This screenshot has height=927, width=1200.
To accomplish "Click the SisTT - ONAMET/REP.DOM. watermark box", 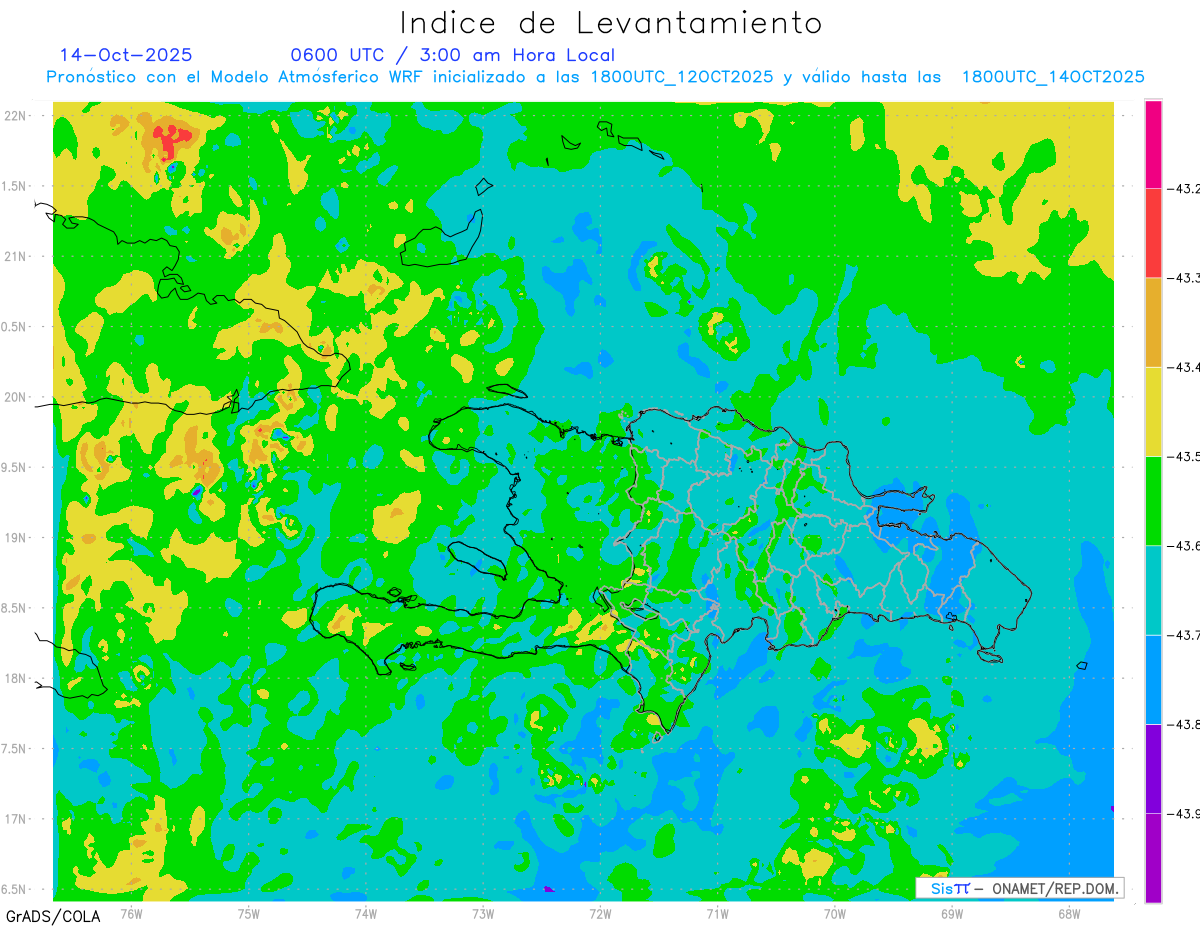I will (1019, 888).
